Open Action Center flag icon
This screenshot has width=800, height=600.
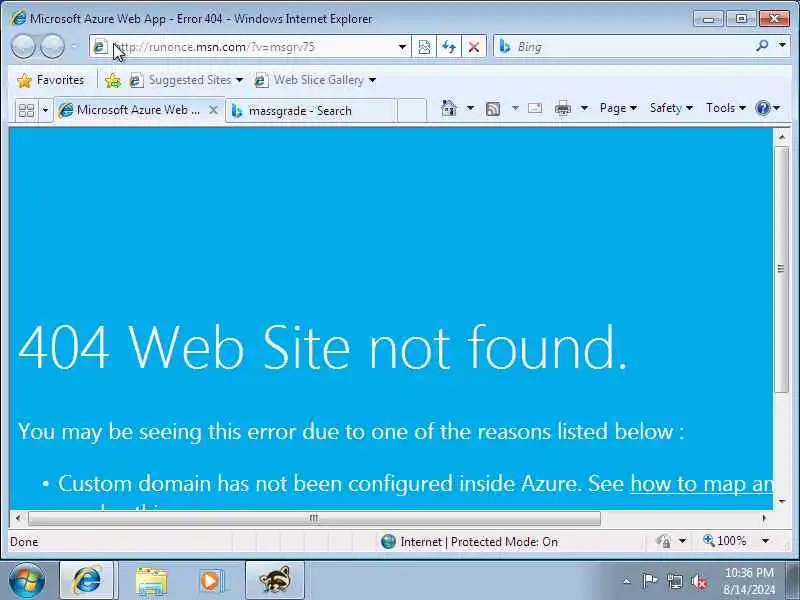[x=649, y=581]
